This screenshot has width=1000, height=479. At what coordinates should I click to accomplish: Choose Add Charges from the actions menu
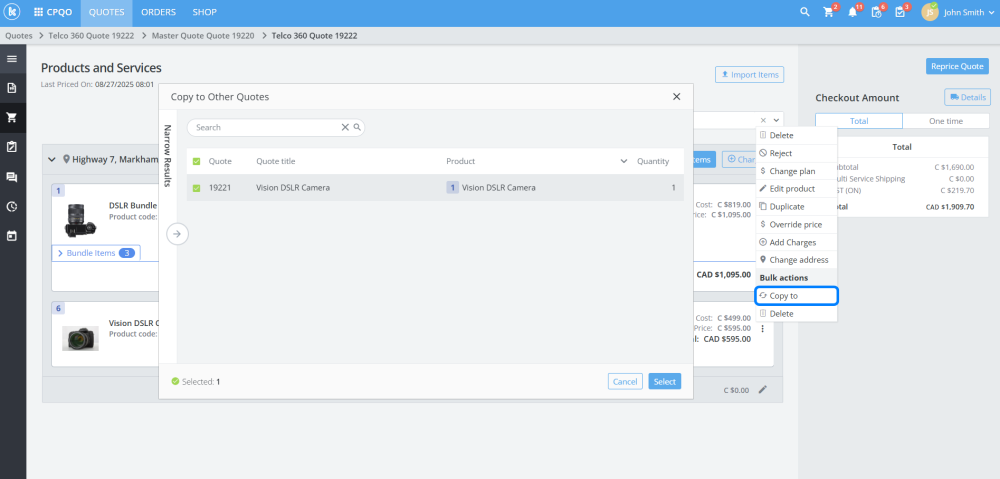pos(797,242)
